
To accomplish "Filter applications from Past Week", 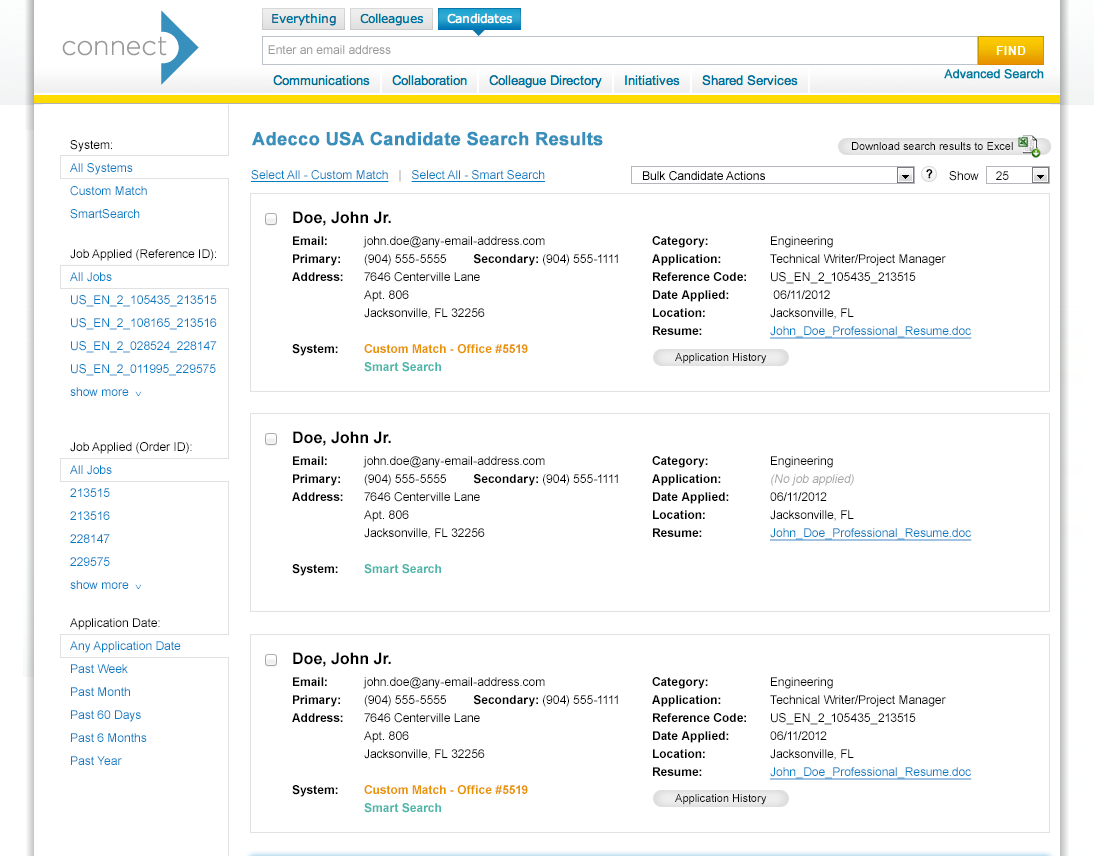I will coord(98,669).
